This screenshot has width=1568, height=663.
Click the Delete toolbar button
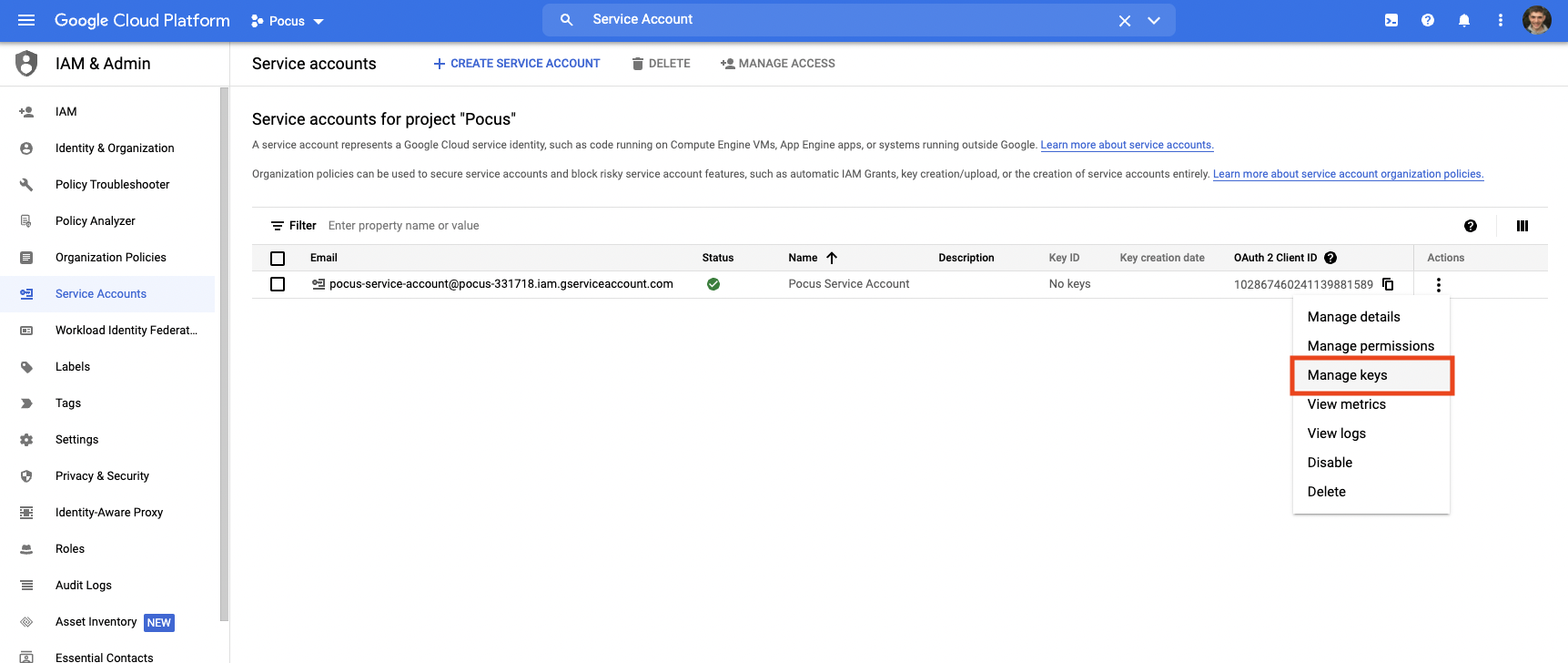pyautogui.click(x=661, y=64)
